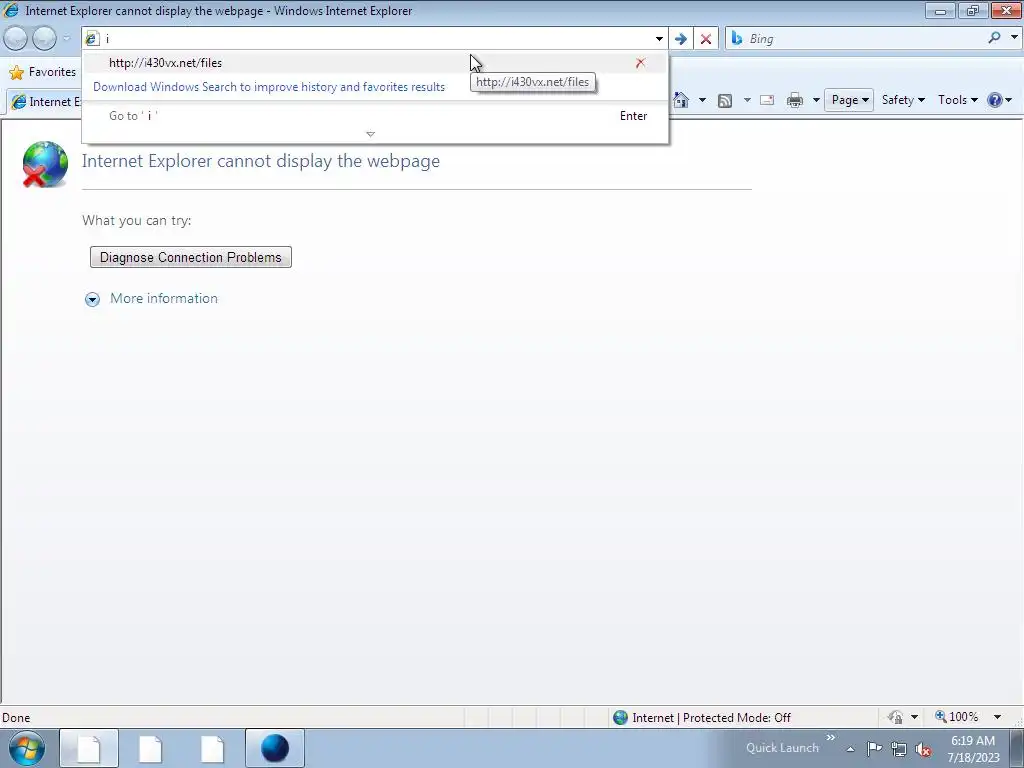Select the Internet Explorer page tab

click(x=46, y=101)
